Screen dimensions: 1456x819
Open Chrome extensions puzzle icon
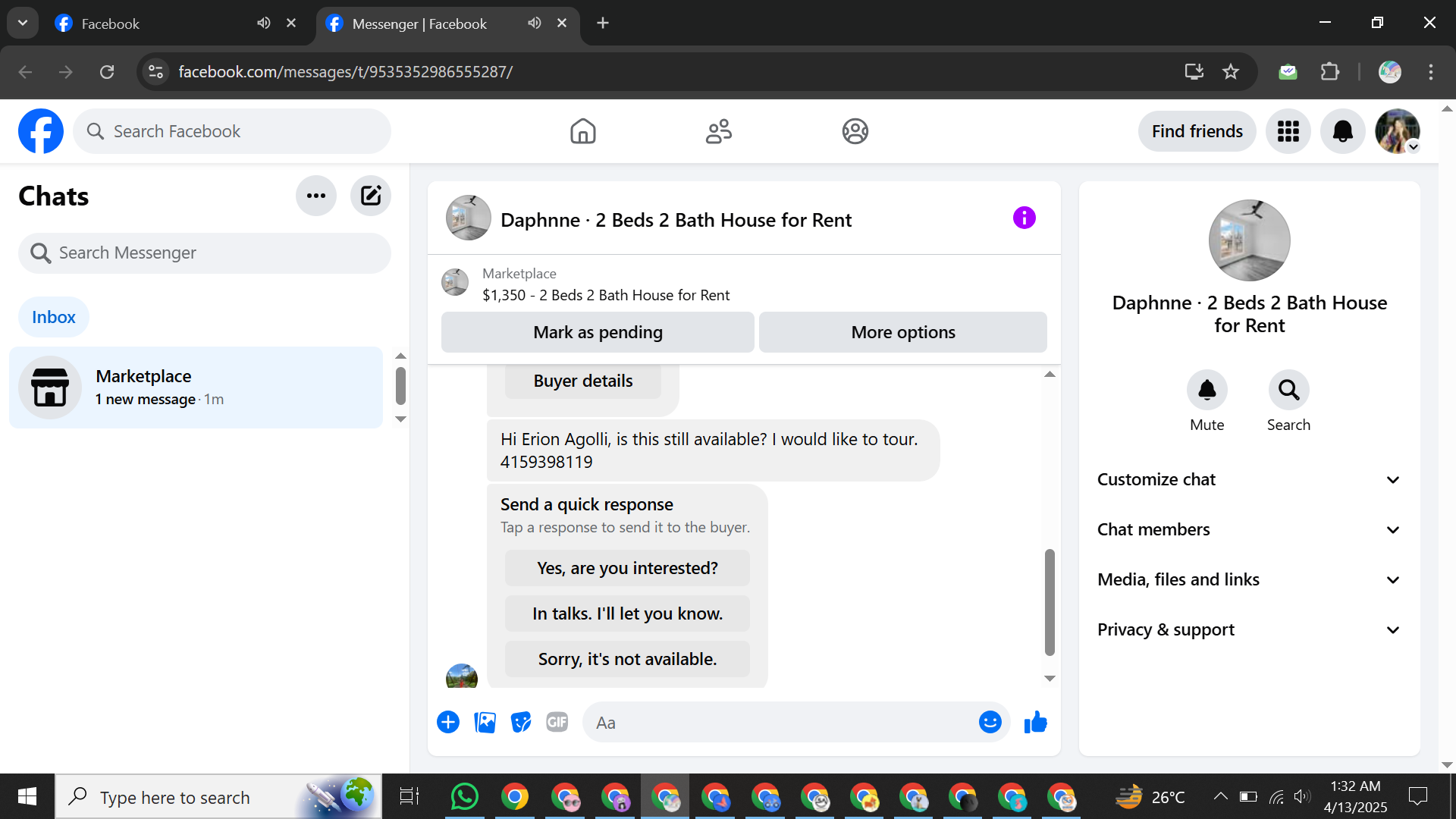(x=1330, y=71)
